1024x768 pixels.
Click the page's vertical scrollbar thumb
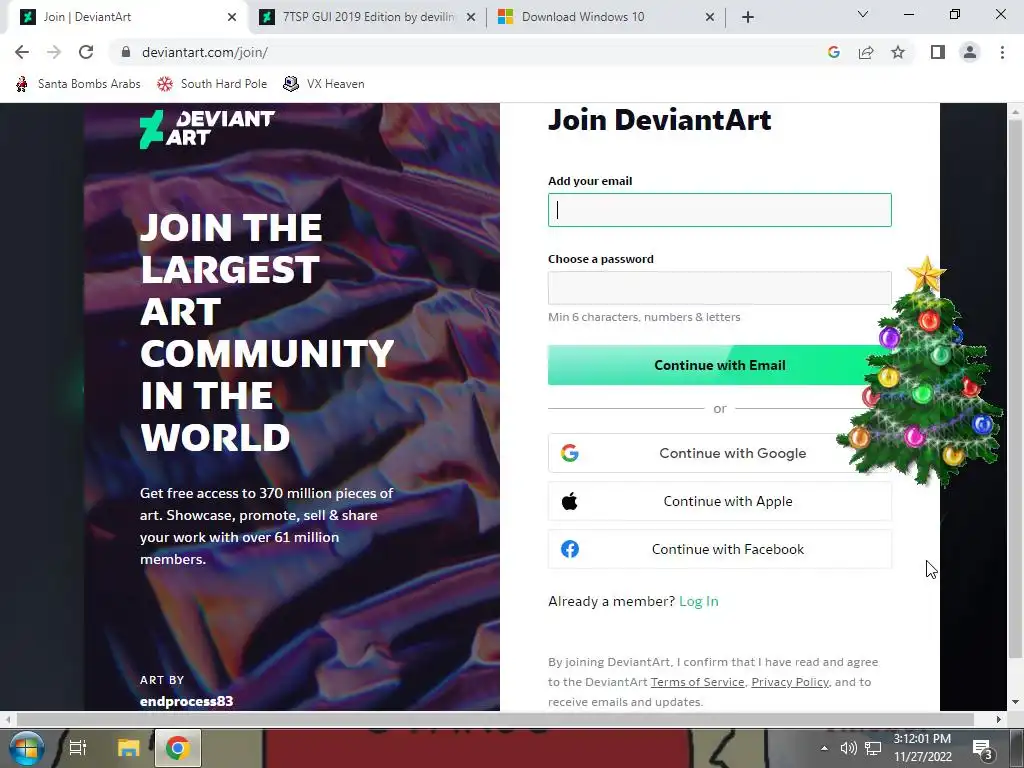point(1015,389)
